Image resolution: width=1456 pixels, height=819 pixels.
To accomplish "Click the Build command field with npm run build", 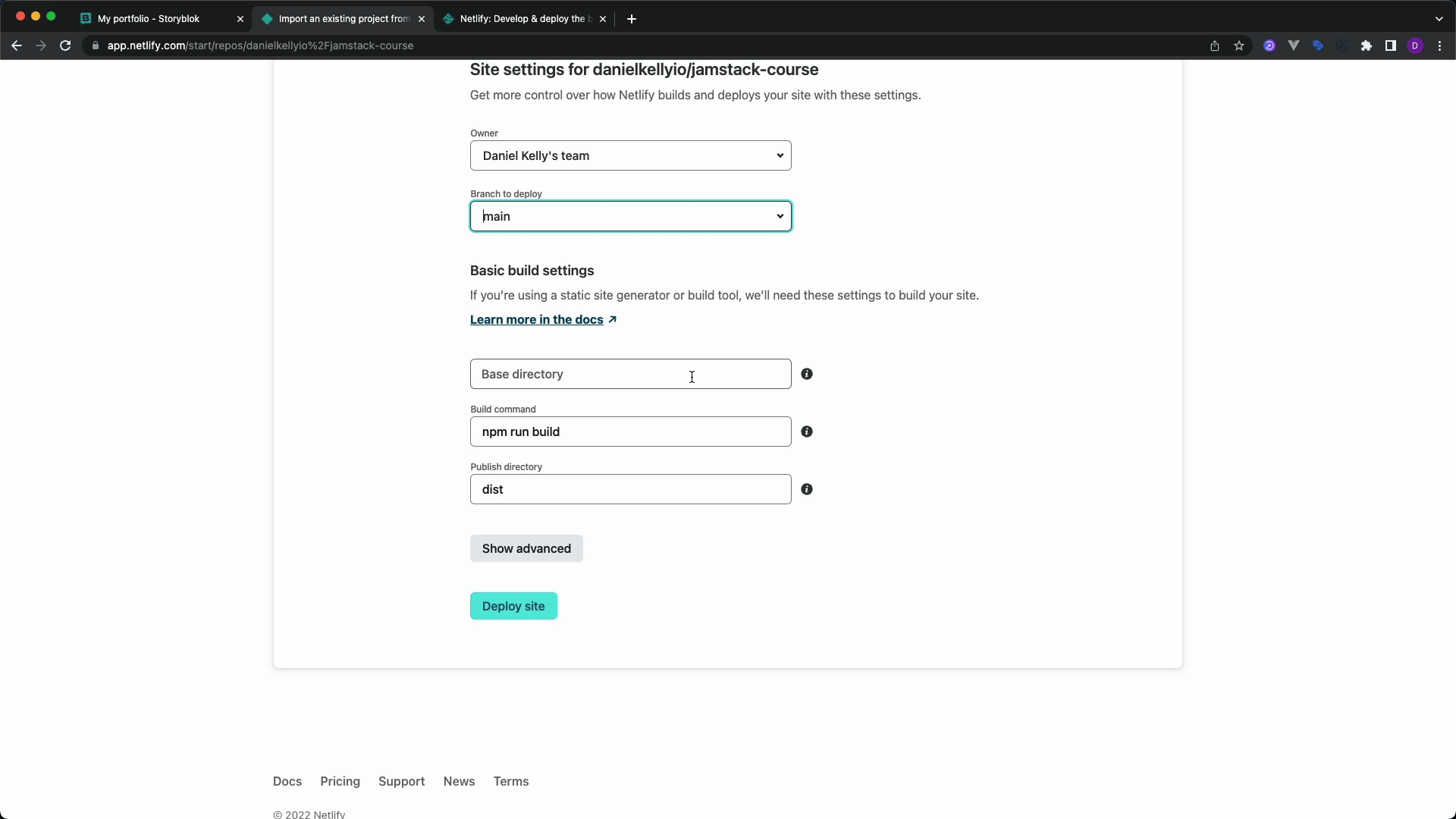I will pos(631,431).
